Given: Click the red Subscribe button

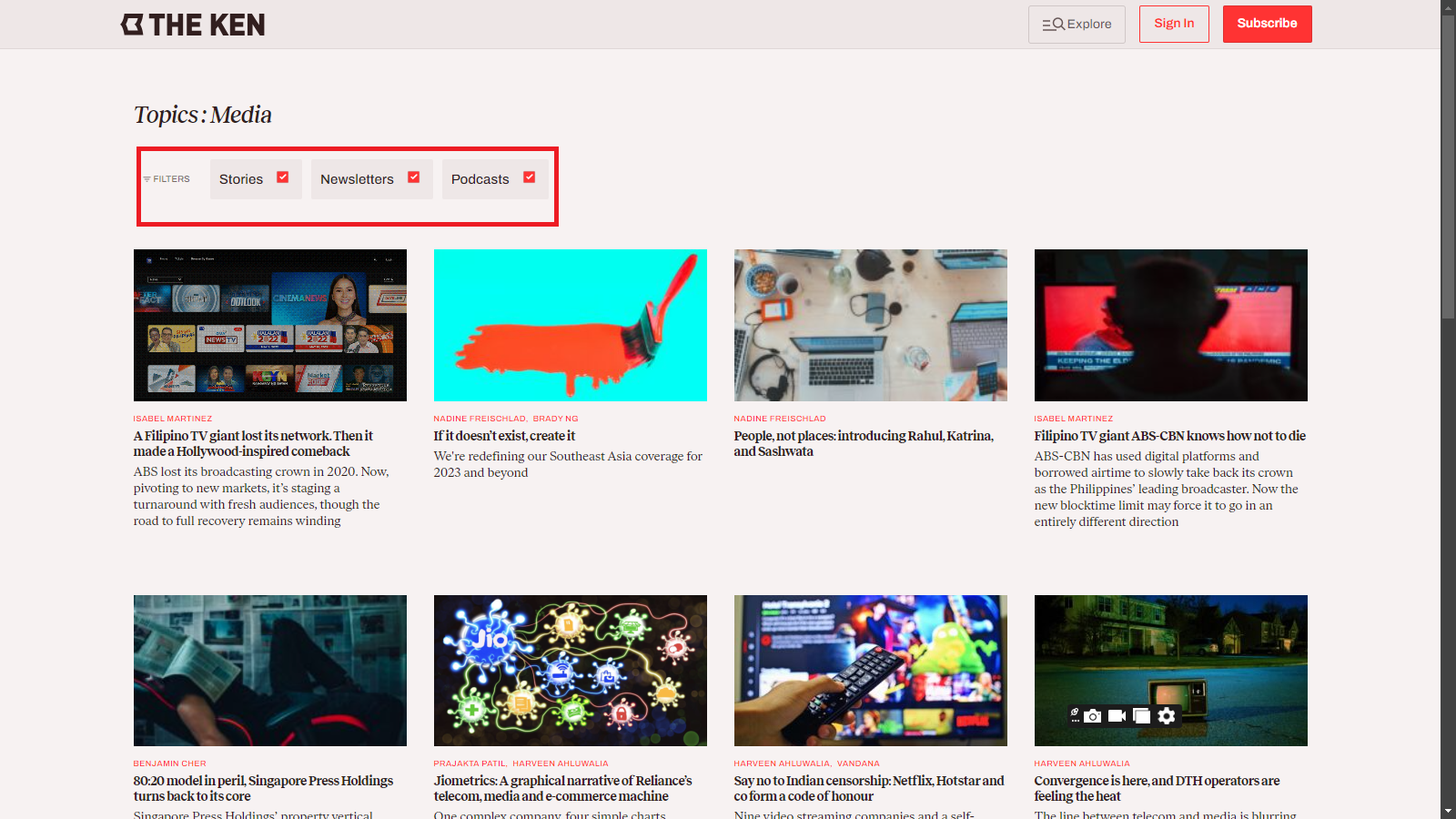Looking at the screenshot, I should 1267,24.
